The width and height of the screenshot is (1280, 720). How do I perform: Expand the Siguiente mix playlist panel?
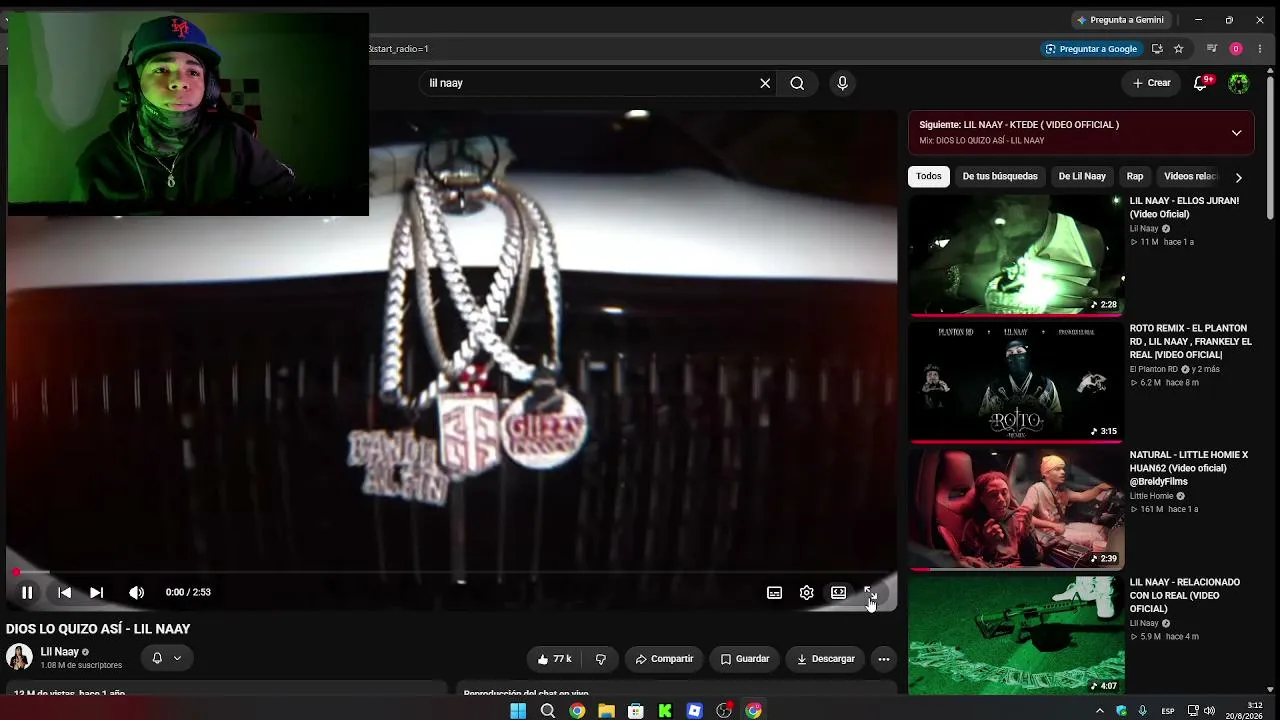pyautogui.click(x=1236, y=132)
